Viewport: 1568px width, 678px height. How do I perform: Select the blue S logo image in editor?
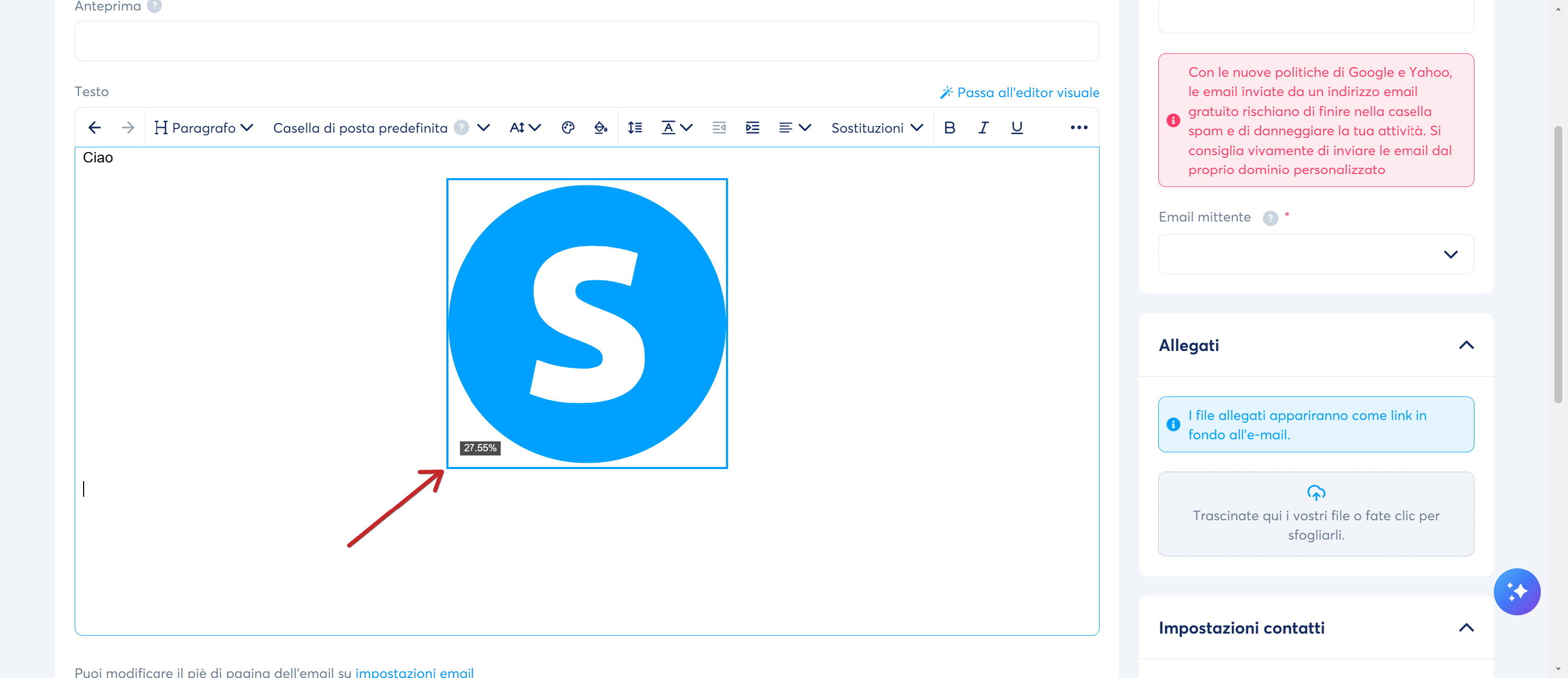[587, 323]
